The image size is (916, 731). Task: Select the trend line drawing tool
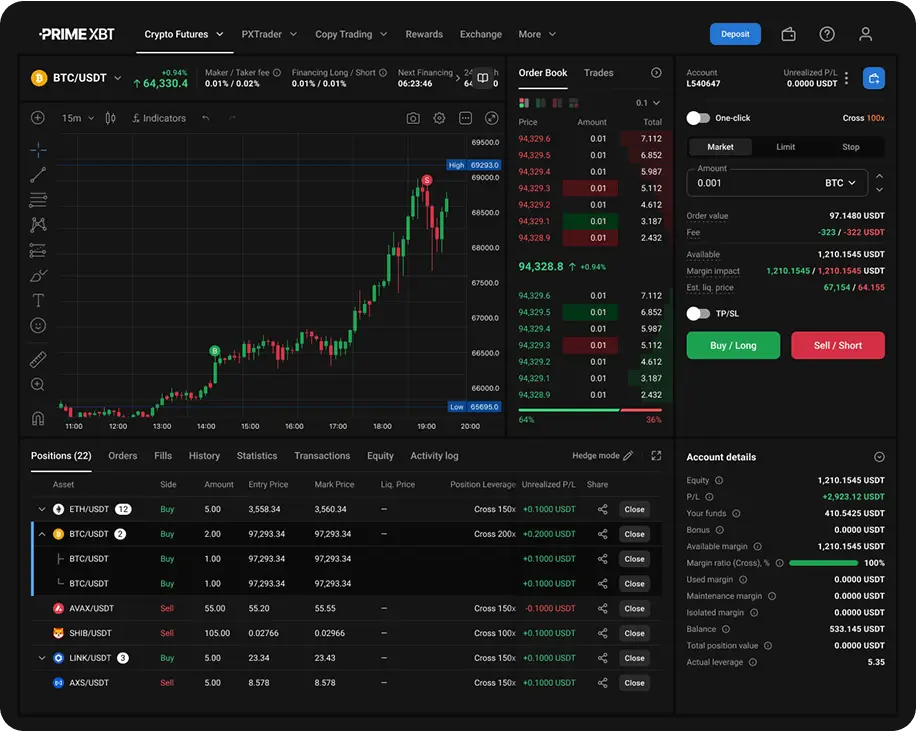tap(38, 175)
